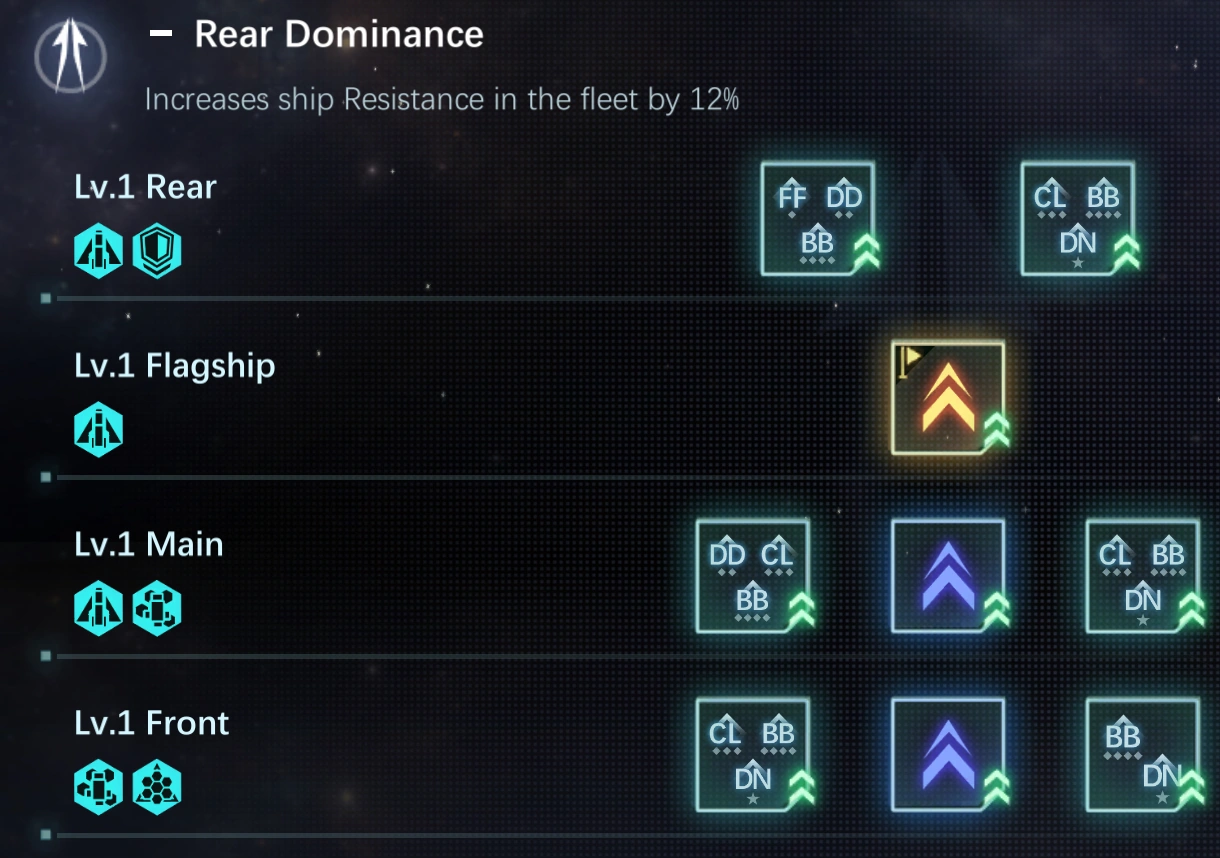
Task: Select the Front row CL BB DN slot
Action: pos(753,754)
